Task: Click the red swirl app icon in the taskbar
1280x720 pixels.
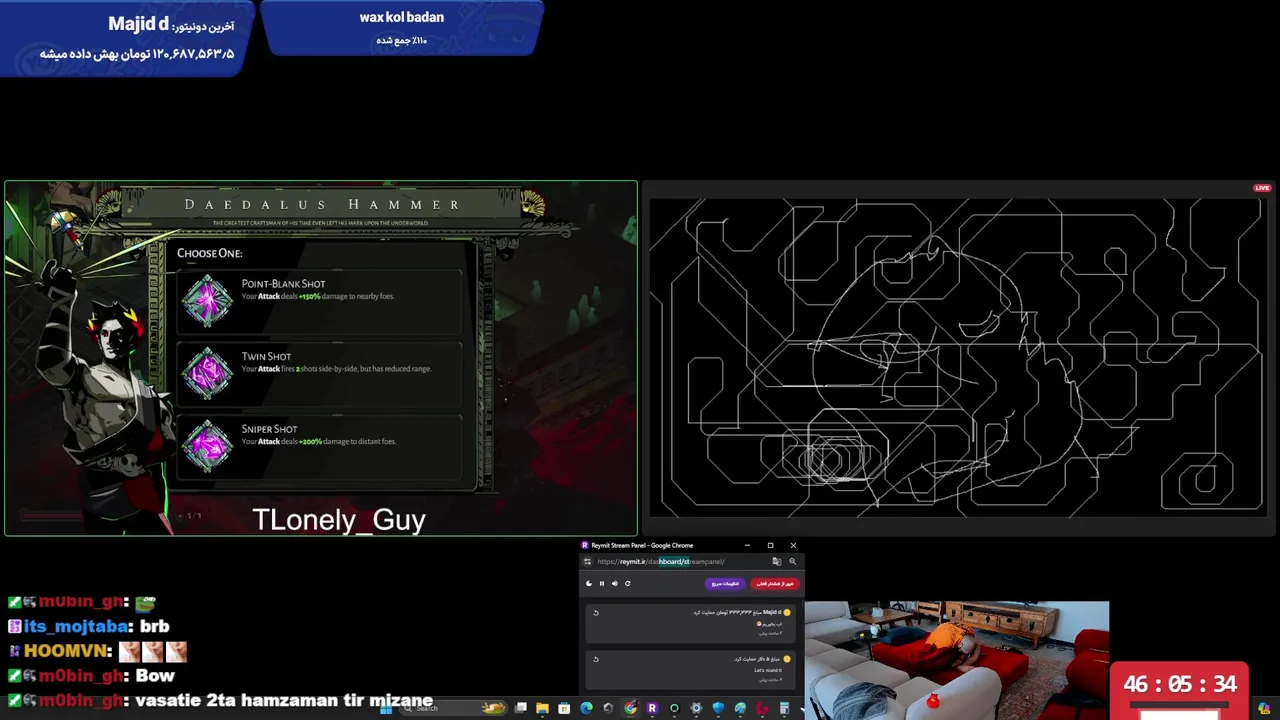Action: click(762, 708)
